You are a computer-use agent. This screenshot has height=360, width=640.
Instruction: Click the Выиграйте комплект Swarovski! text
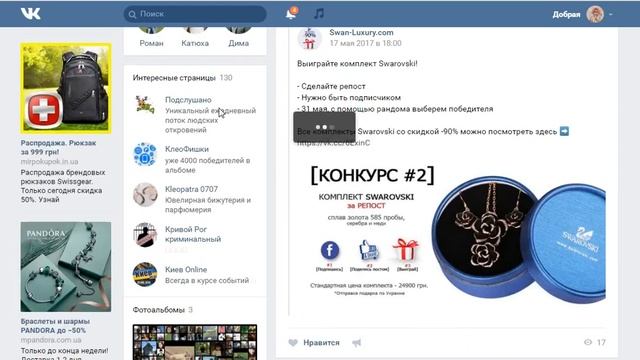click(x=357, y=64)
